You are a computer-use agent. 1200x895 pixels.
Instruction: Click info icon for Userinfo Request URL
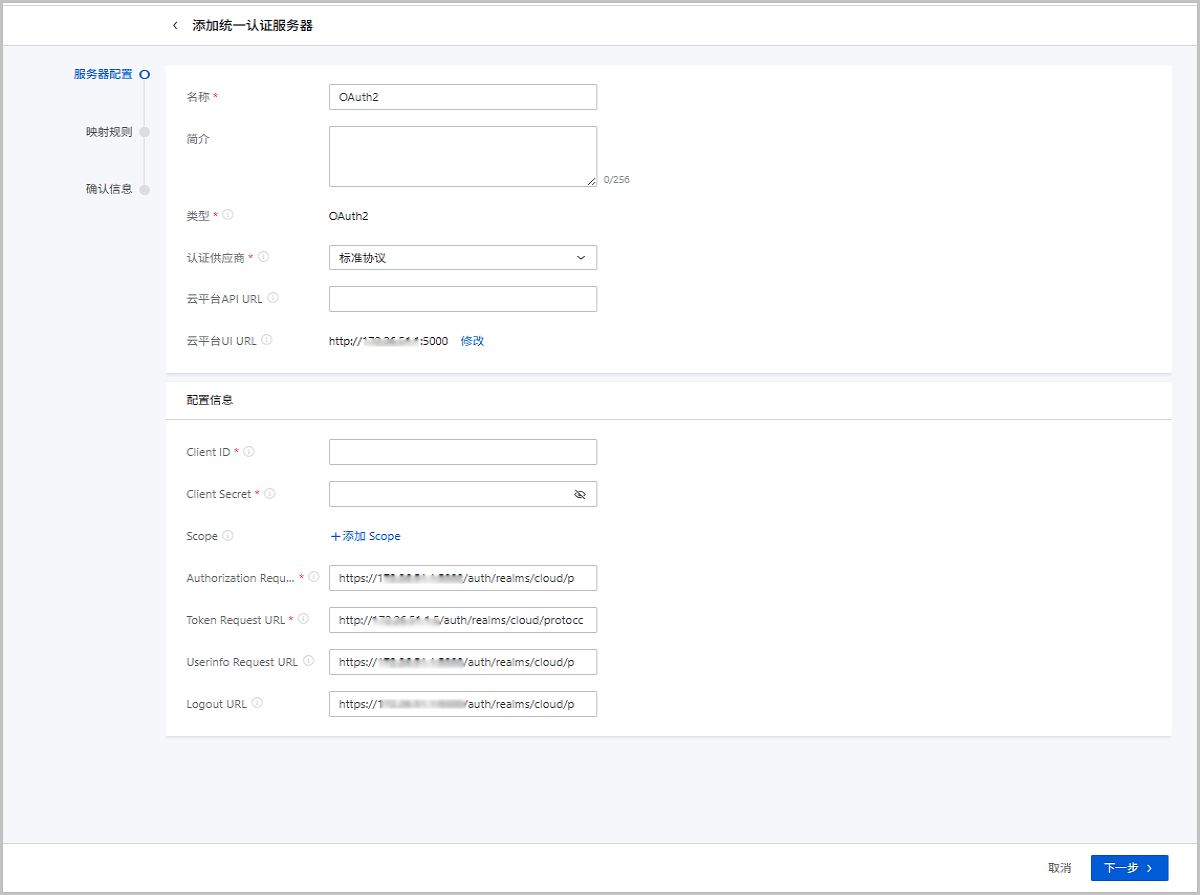[x=308, y=661]
